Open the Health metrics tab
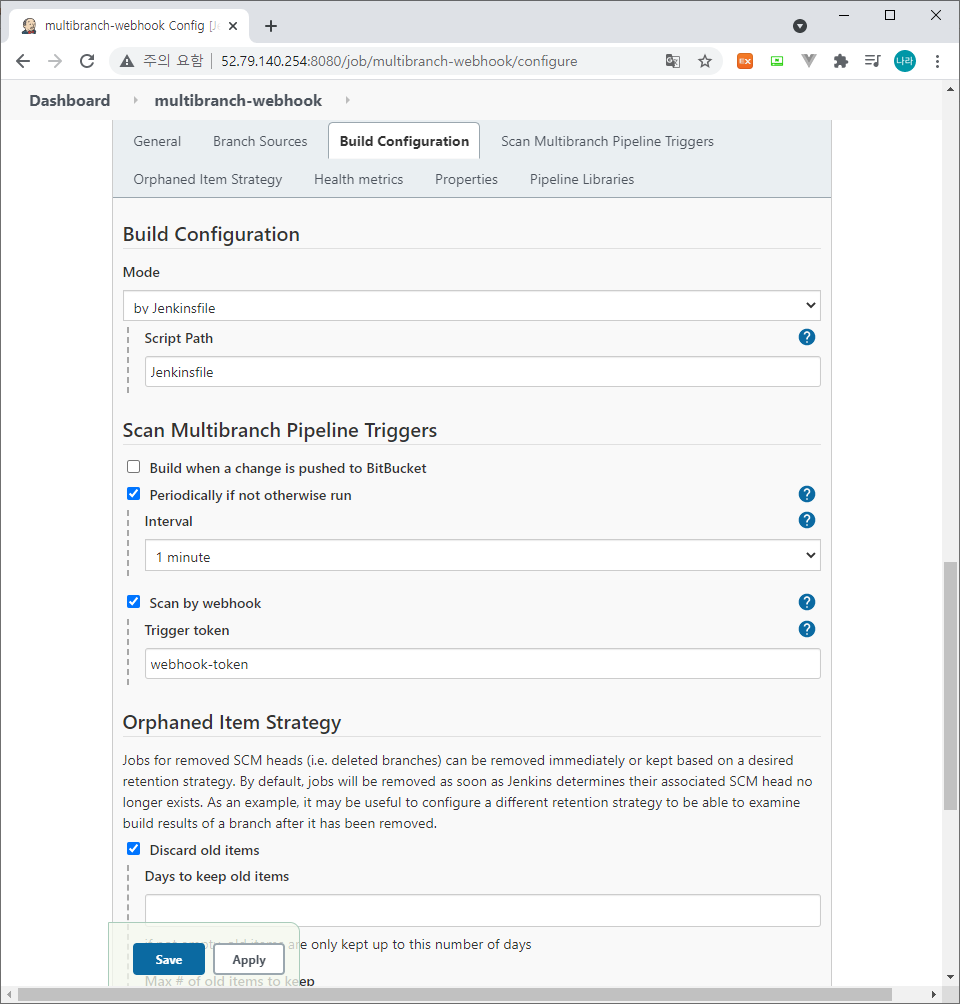 pos(359,179)
